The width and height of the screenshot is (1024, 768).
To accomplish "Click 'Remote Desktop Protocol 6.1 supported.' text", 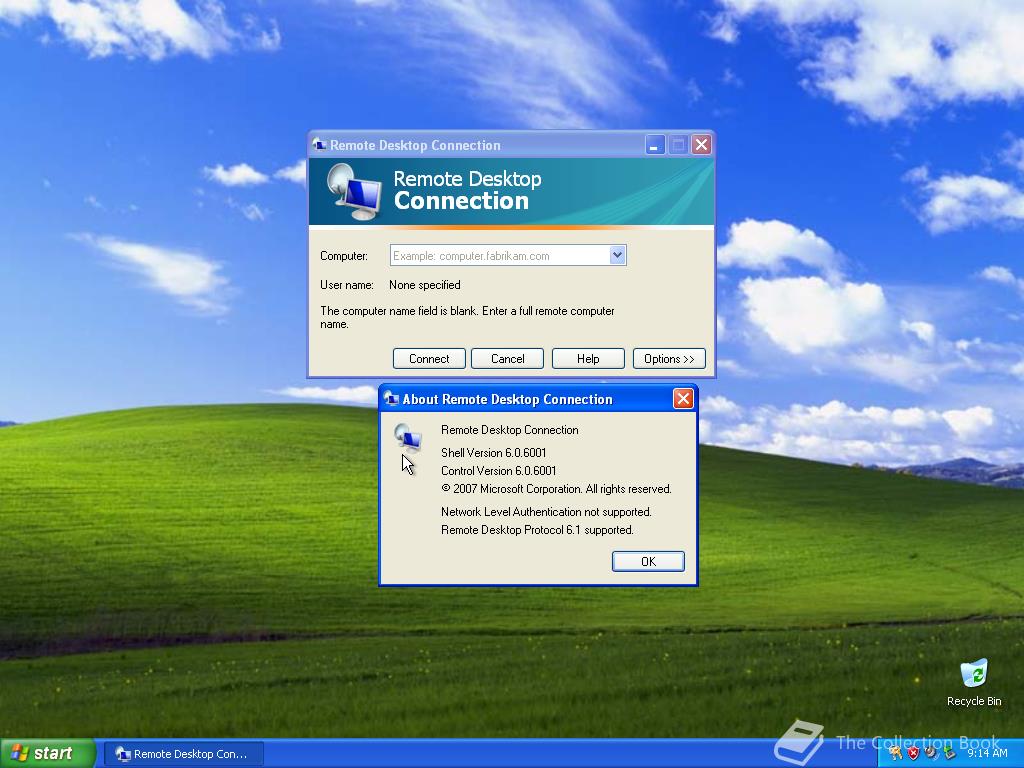I will (537, 530).
